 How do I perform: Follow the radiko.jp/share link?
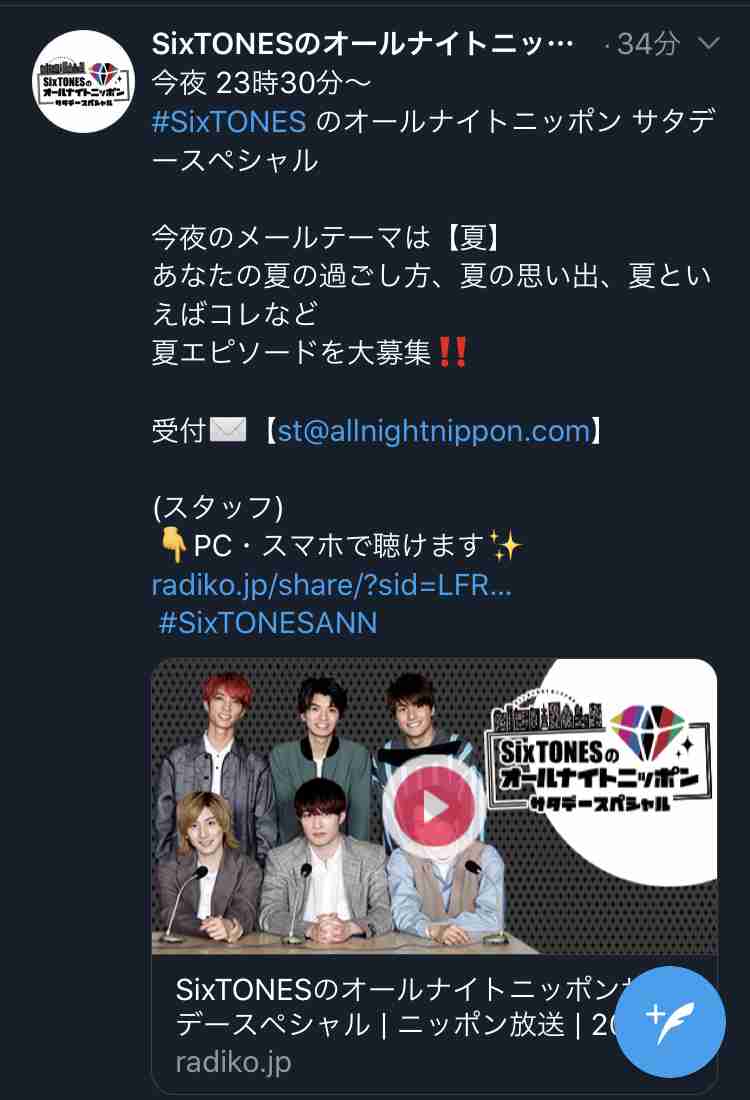[332, 584]
